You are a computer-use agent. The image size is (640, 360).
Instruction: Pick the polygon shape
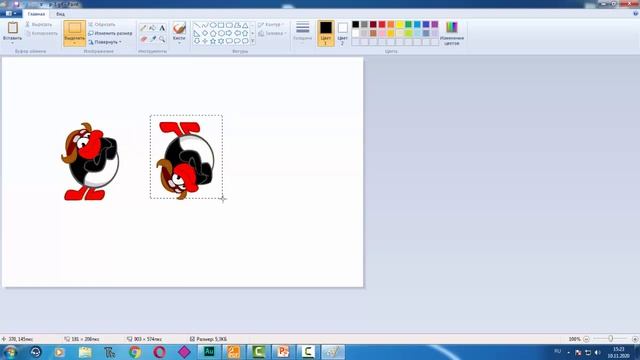click(x=237, y=25)
